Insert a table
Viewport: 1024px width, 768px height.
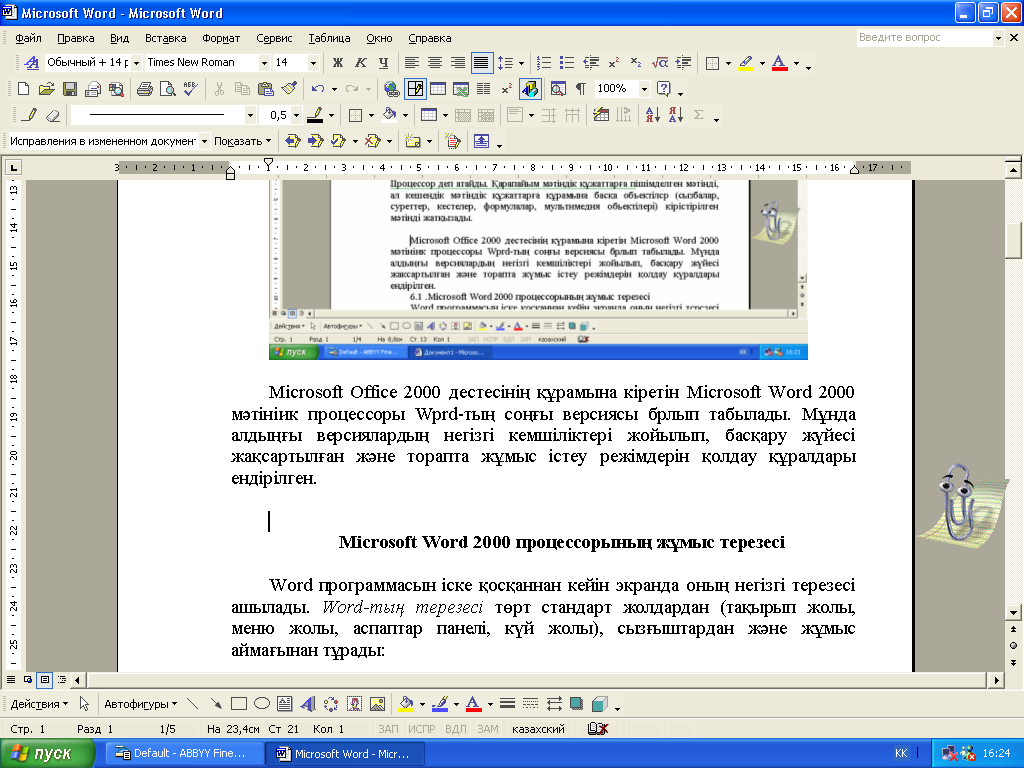pyautogui.click(x=438, y=89)
